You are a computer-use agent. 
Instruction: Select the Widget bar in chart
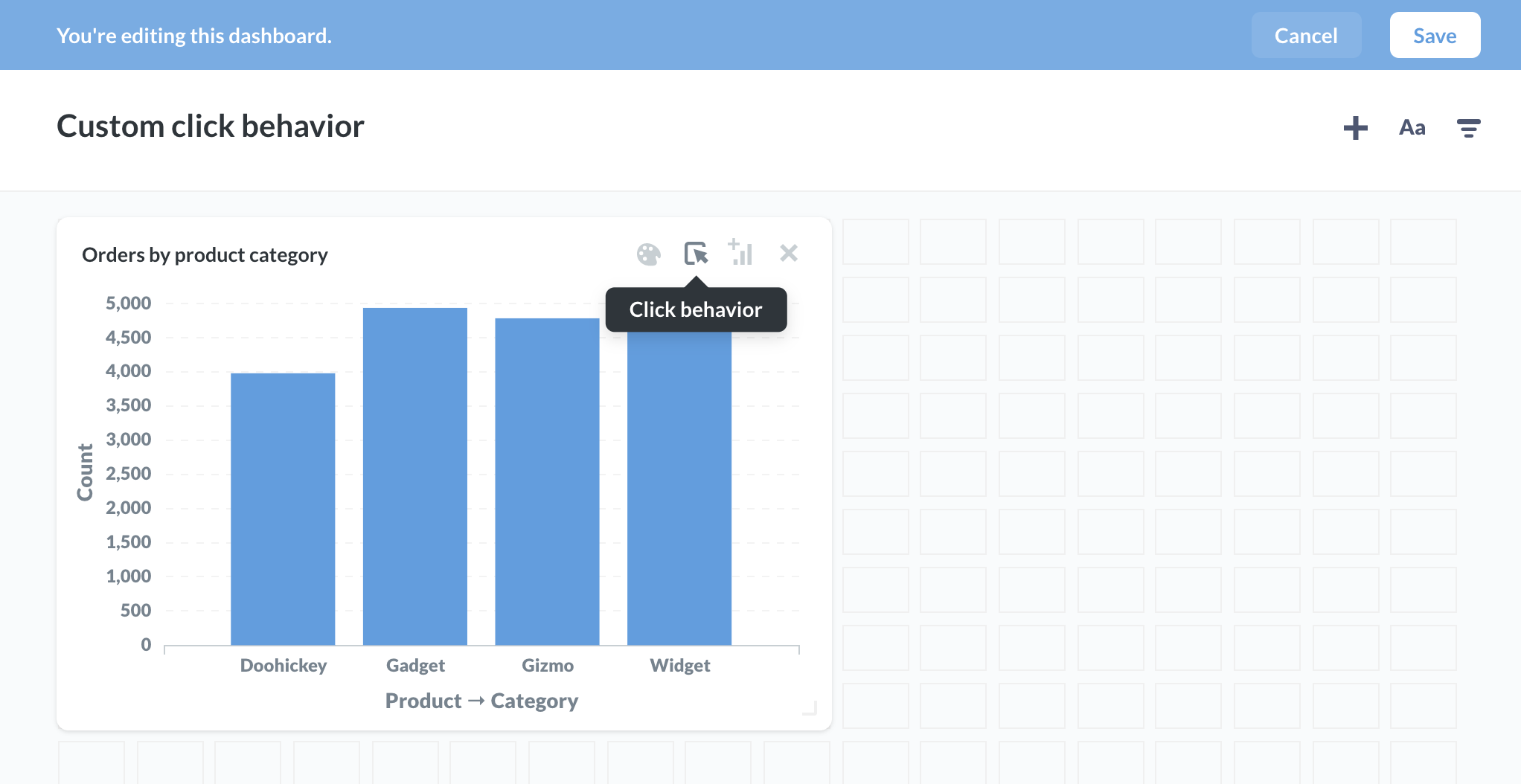[679, 491]
